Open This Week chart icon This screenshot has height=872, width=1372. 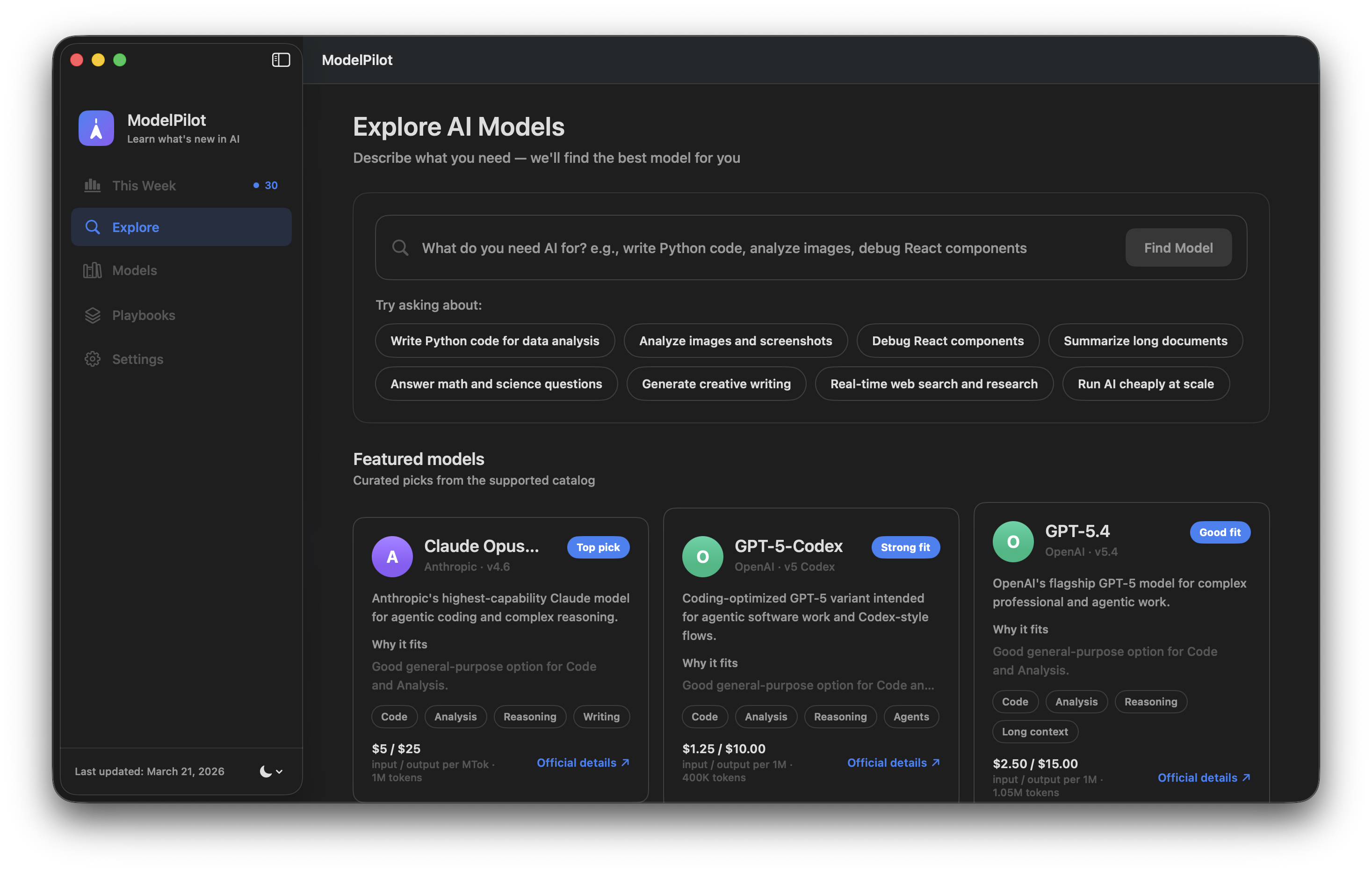click(92, 186)
